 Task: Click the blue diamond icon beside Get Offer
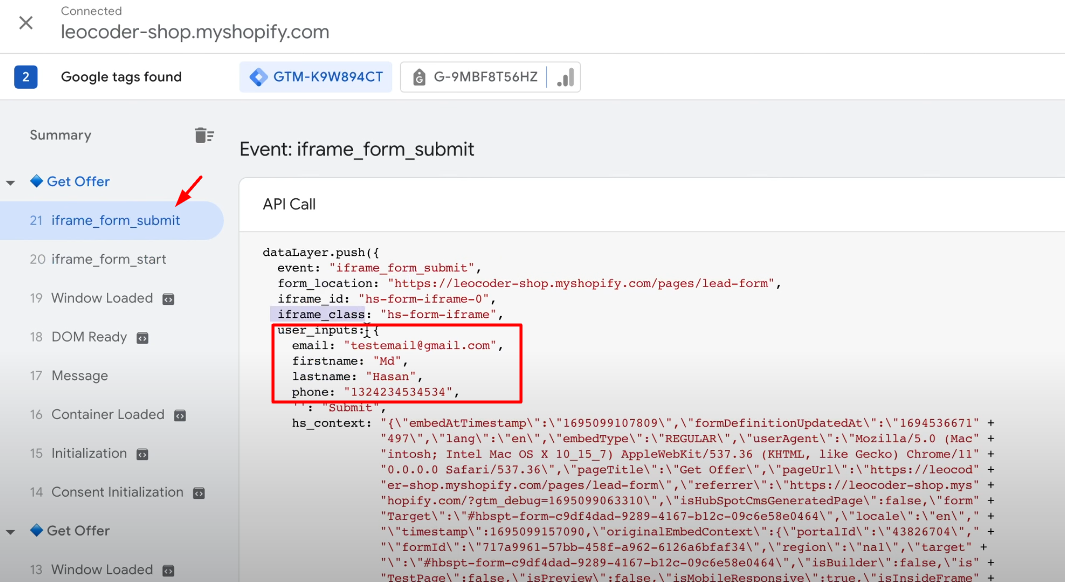37,181
